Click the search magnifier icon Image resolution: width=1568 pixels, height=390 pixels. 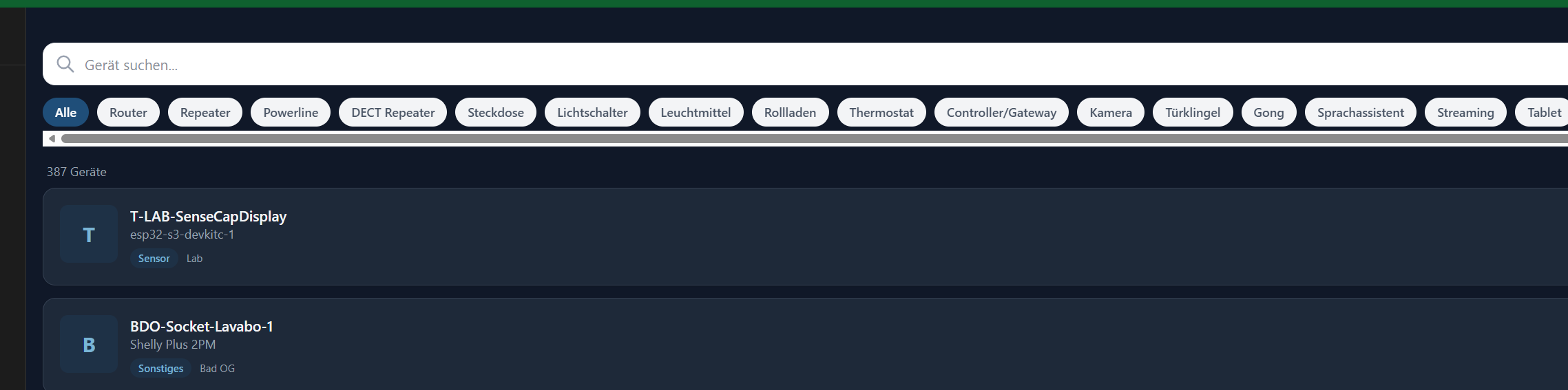(65, 65)
